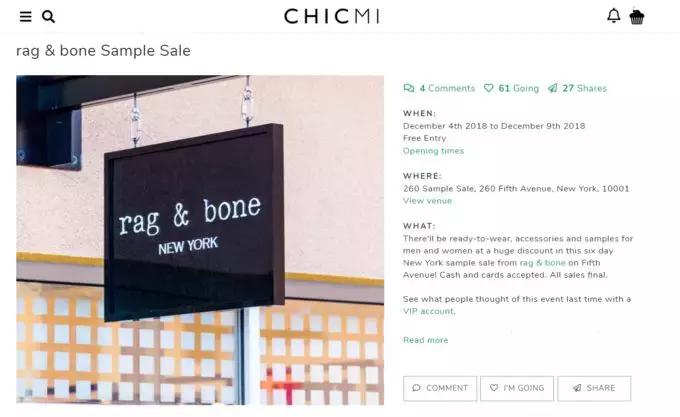Click the SHARE button

tap(594, 388)
